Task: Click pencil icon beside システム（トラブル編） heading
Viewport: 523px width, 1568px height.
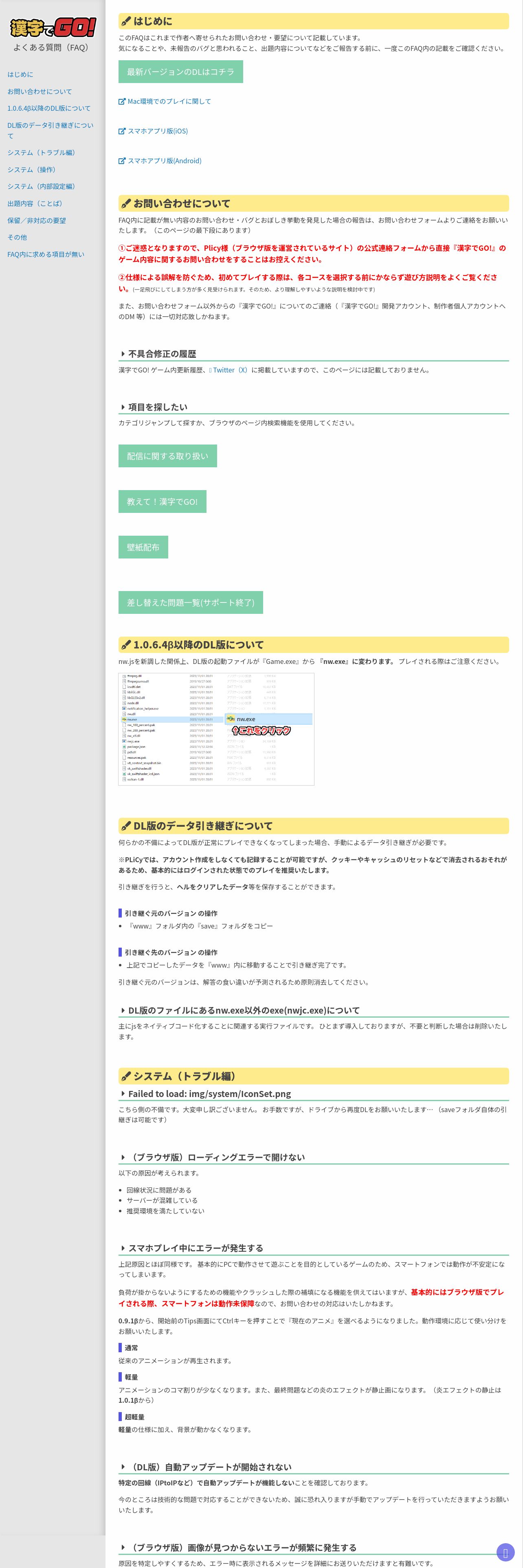Action: (x=126, y=1076)
